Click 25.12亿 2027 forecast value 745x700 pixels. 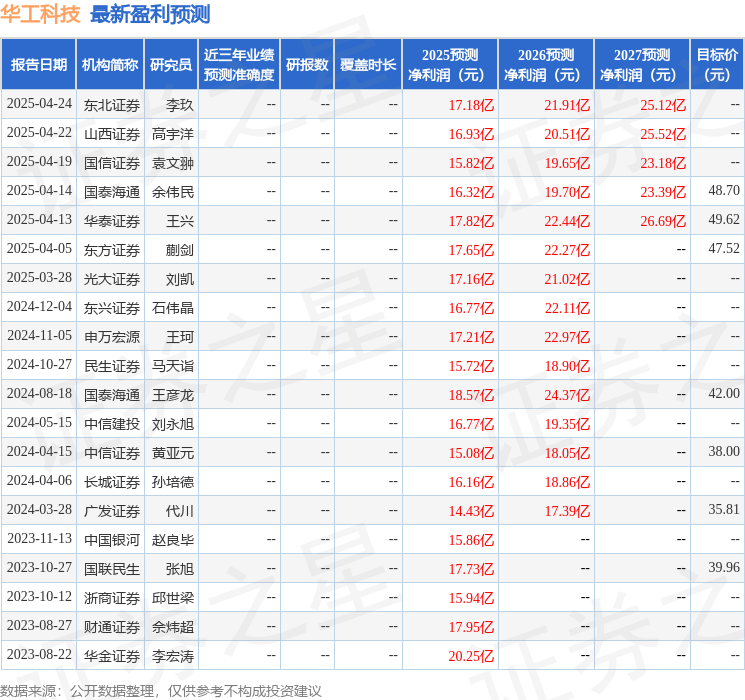click(x=663, y=105)
